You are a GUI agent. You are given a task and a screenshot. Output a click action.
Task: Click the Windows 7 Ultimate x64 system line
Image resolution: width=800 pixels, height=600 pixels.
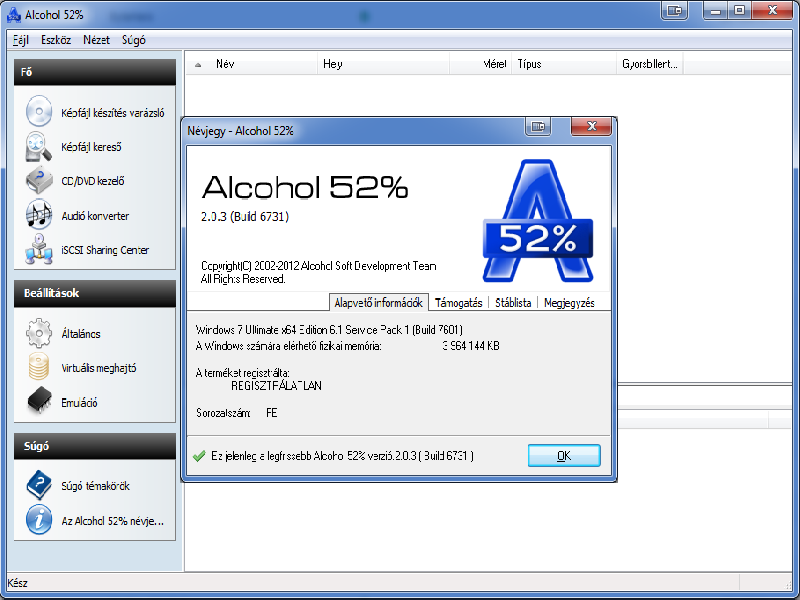[329, 330]
